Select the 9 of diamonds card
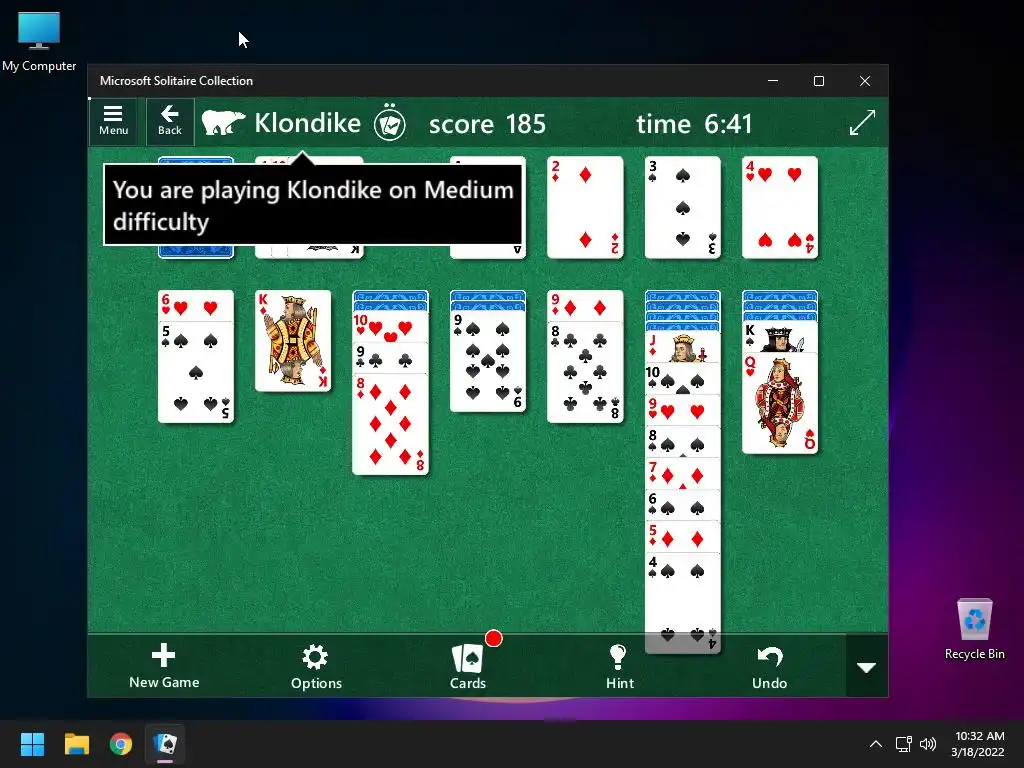The height and width of the screenshot is (768, 1024). (585, 306)
